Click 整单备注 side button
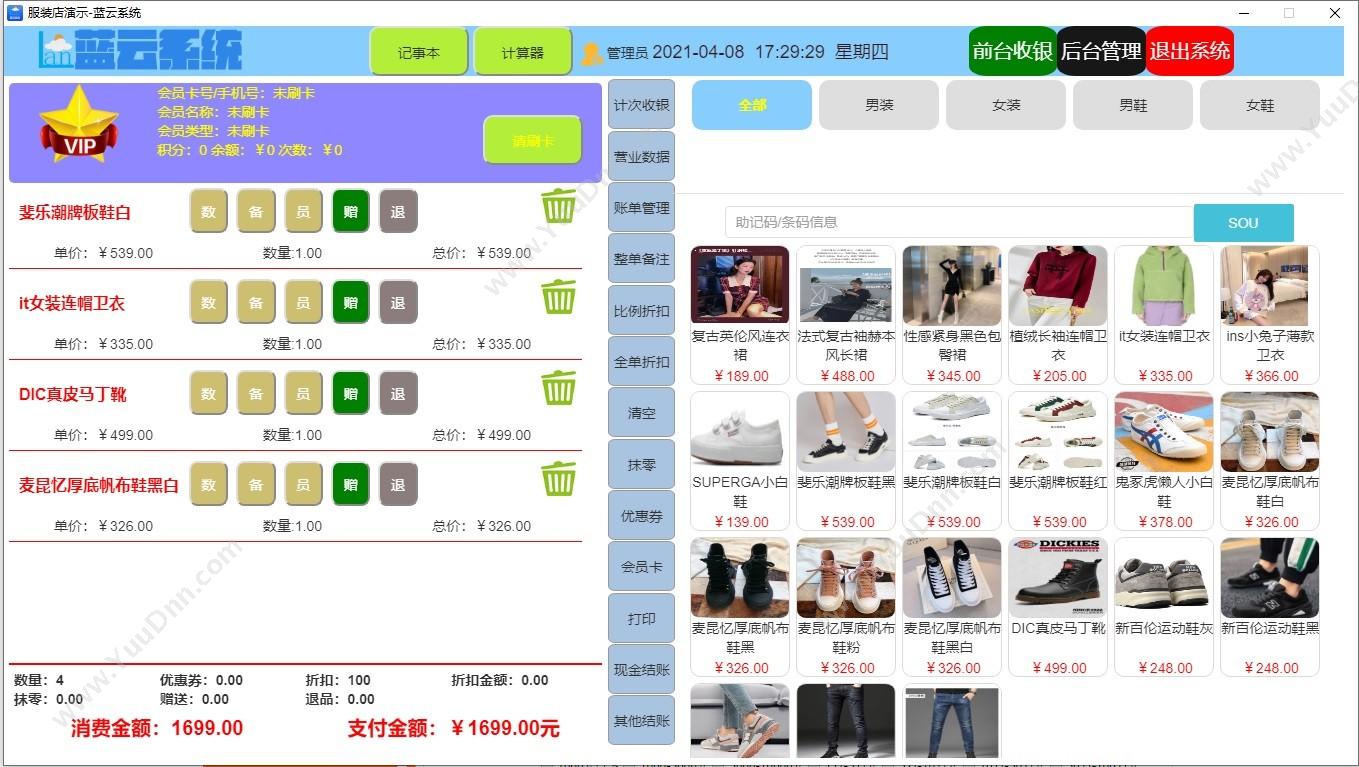 (641, 259)
